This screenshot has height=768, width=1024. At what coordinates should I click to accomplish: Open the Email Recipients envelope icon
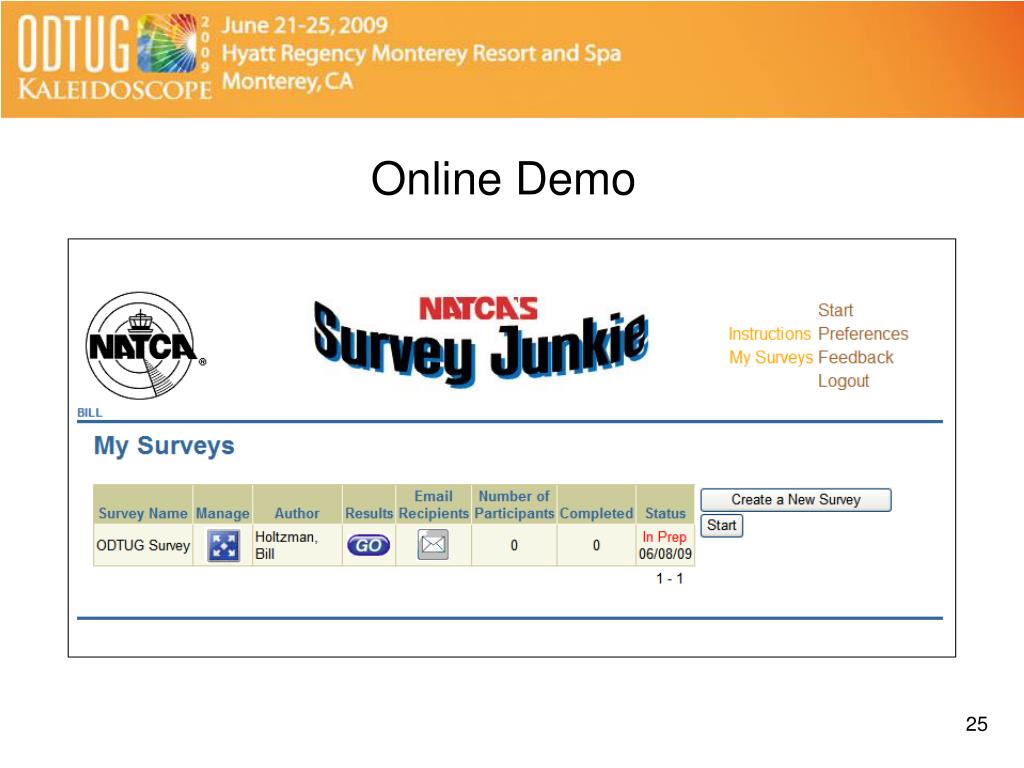click(x=433, y=544)
